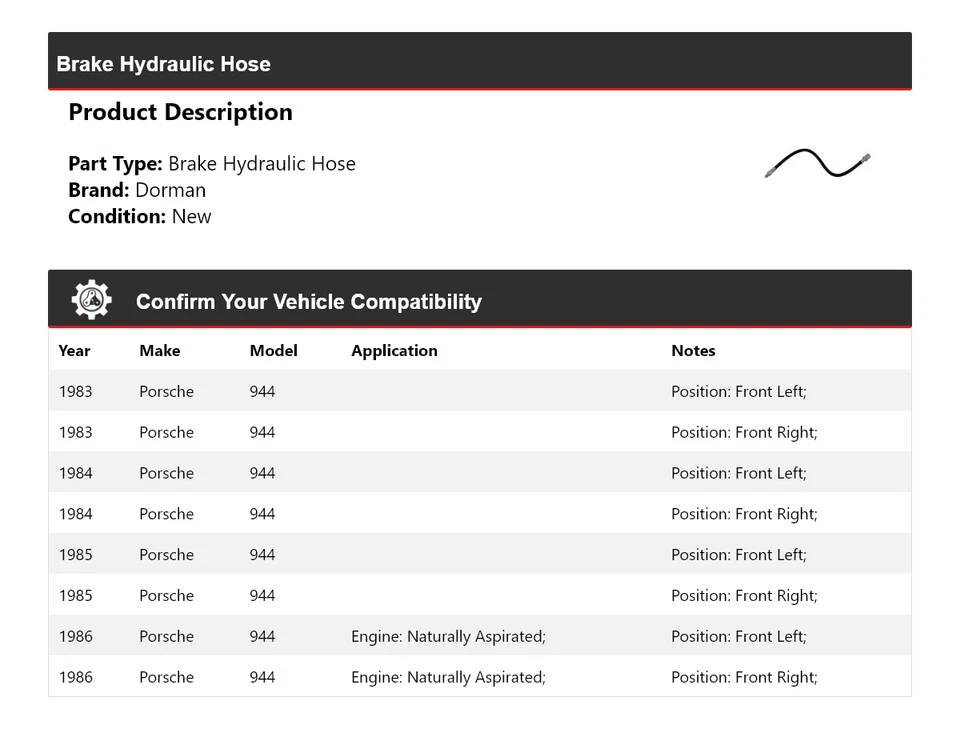Click the Model column header
The image size is (960, 729).
tap(273, 351)
